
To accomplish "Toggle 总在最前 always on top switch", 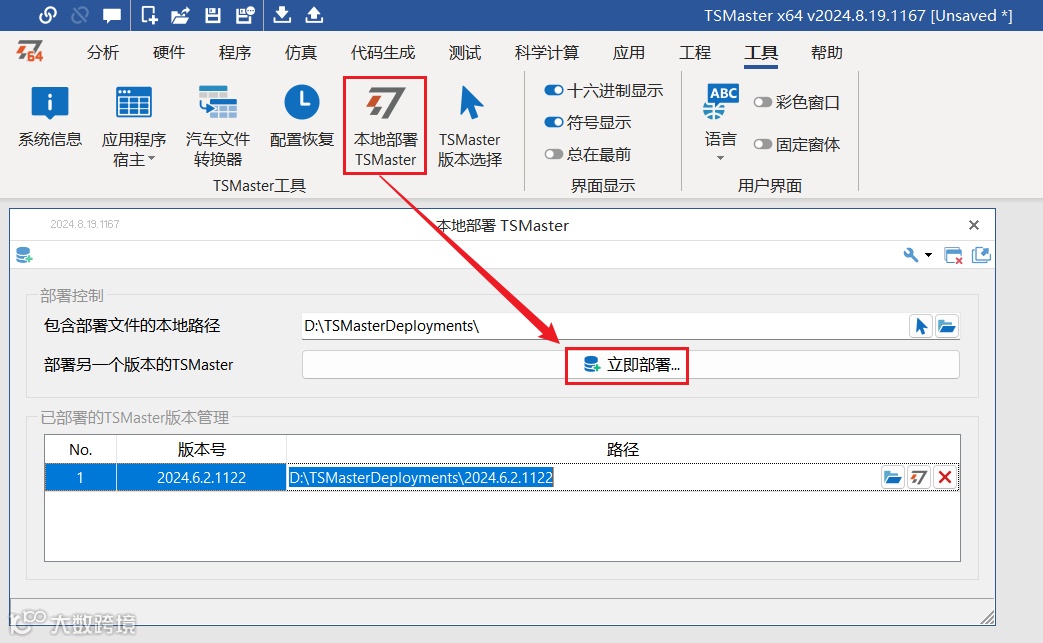I will (x=553, y=154).
